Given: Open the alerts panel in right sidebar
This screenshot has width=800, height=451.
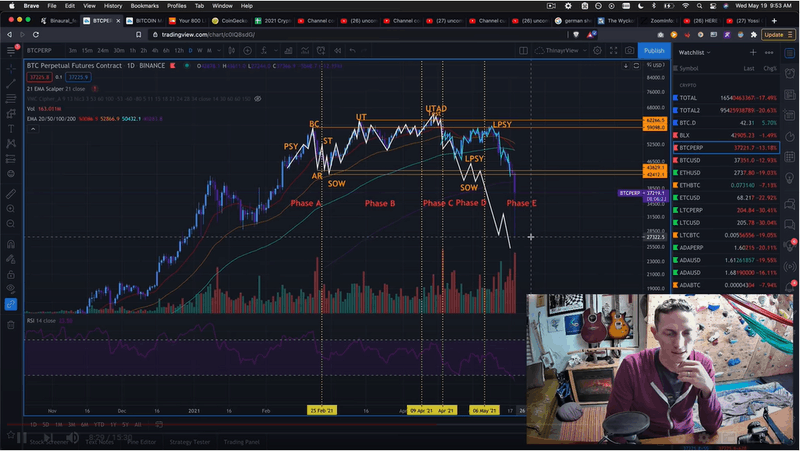Looking at the screenshot, I should (790, 73).
